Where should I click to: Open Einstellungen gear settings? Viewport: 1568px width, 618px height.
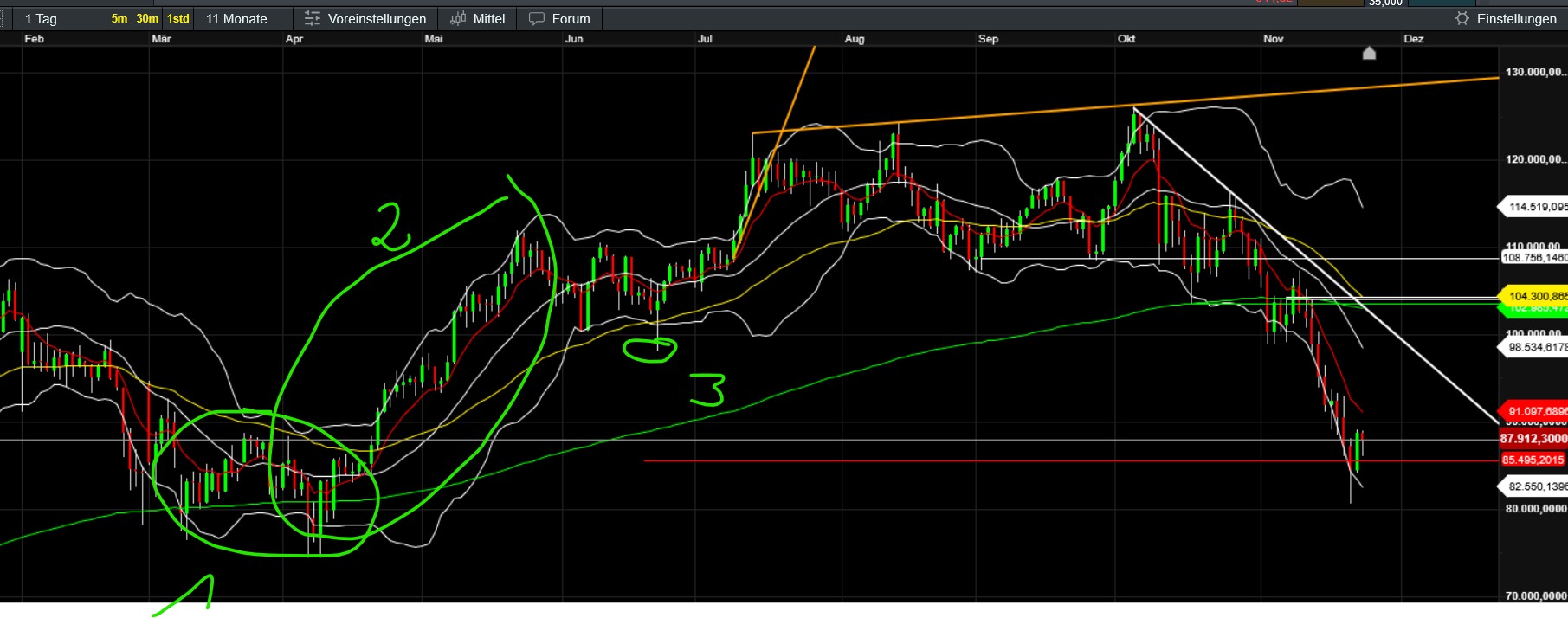[1506, 18]
